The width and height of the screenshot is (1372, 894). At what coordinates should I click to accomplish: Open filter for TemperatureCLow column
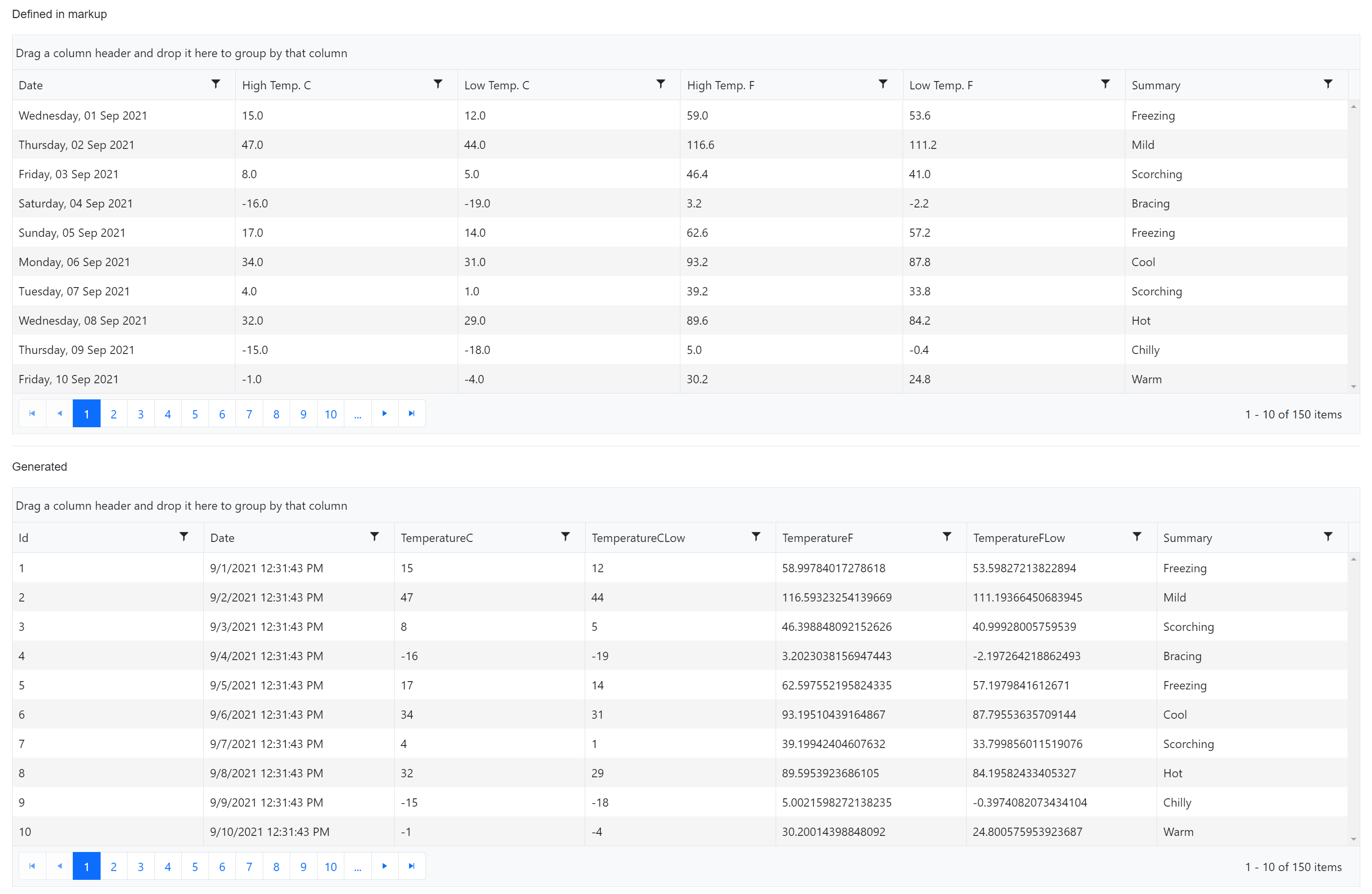(x=756, y=537)
